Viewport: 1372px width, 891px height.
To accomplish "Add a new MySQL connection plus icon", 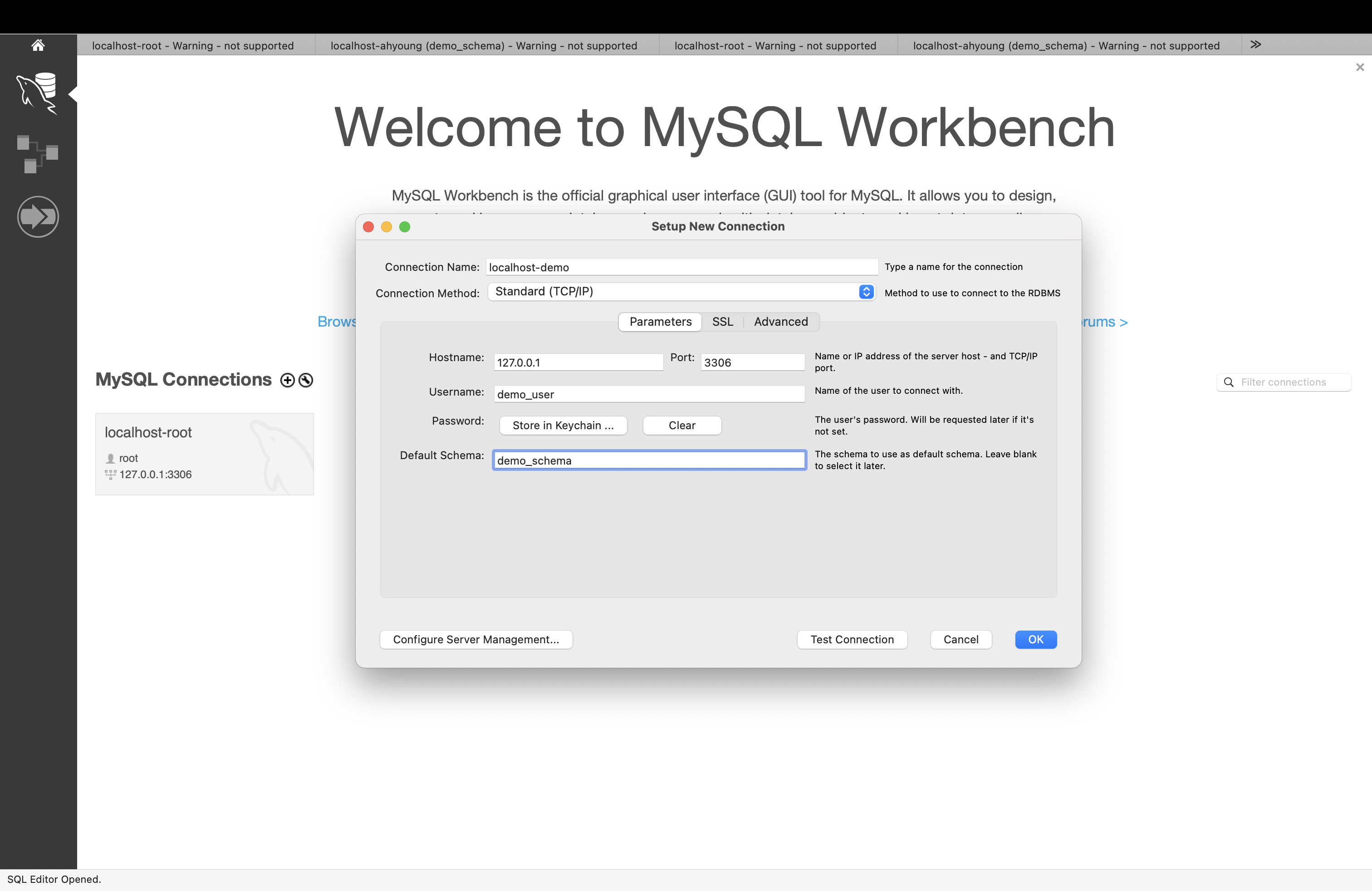I will 287,380.
